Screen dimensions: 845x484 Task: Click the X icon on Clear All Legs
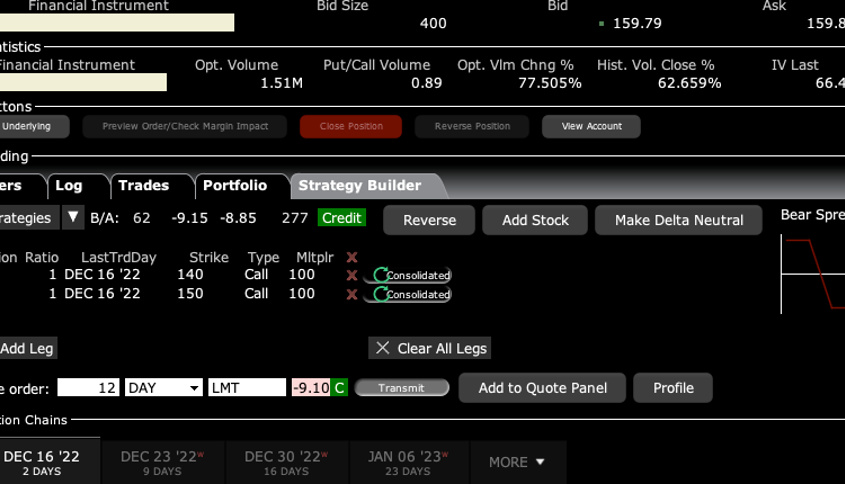point(383,348)
